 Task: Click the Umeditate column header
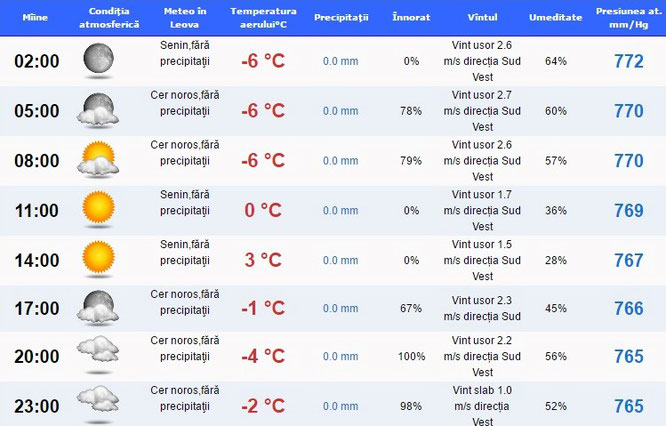556,17
